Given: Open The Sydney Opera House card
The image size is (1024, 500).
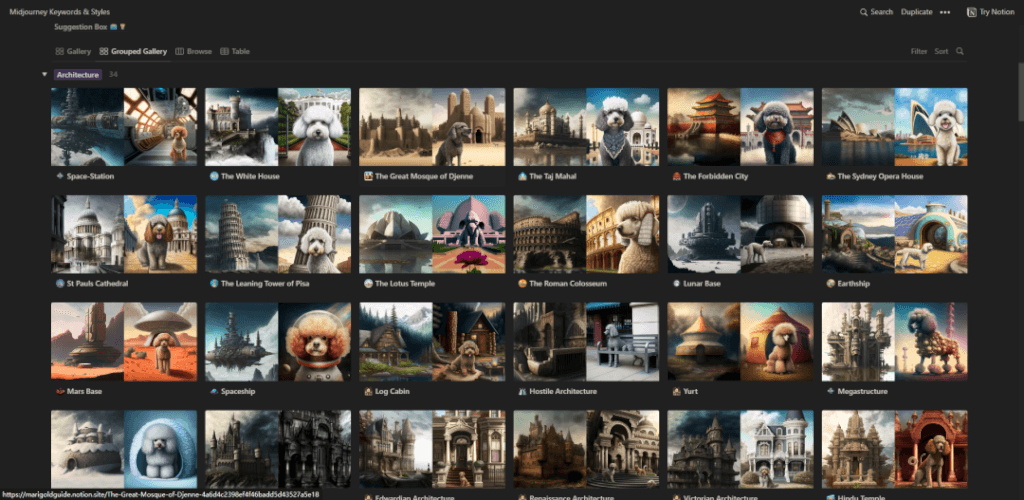Looking at the screenshot, I should tap(895, 135).
